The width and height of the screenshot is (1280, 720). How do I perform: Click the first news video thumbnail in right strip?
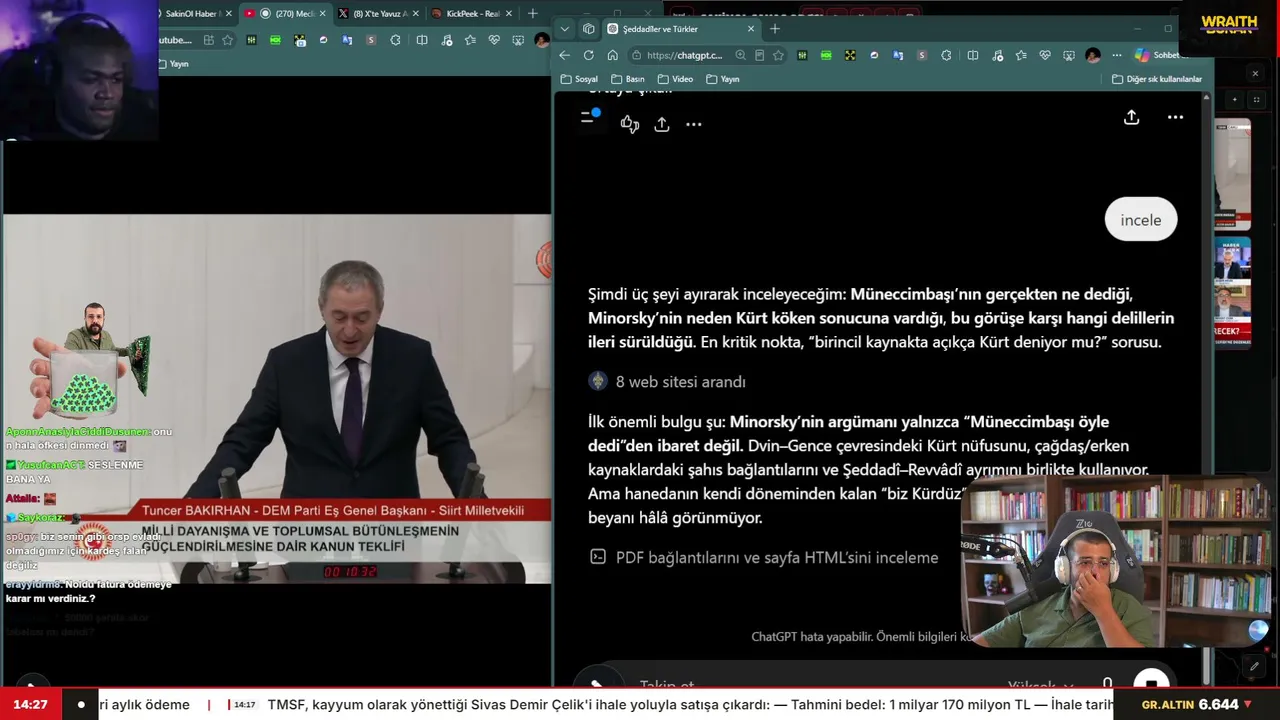(1232, 175)
